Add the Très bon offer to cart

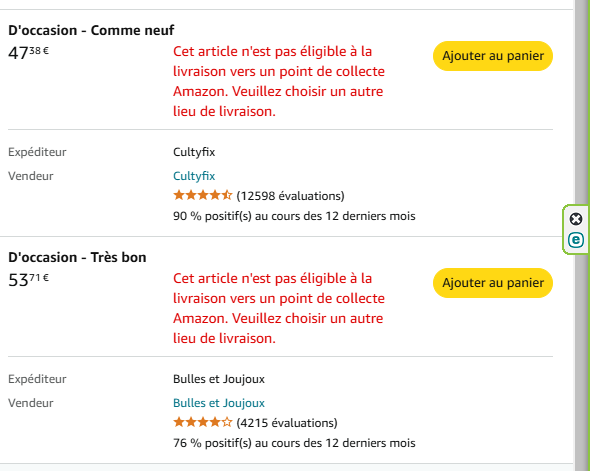[493, 283]
